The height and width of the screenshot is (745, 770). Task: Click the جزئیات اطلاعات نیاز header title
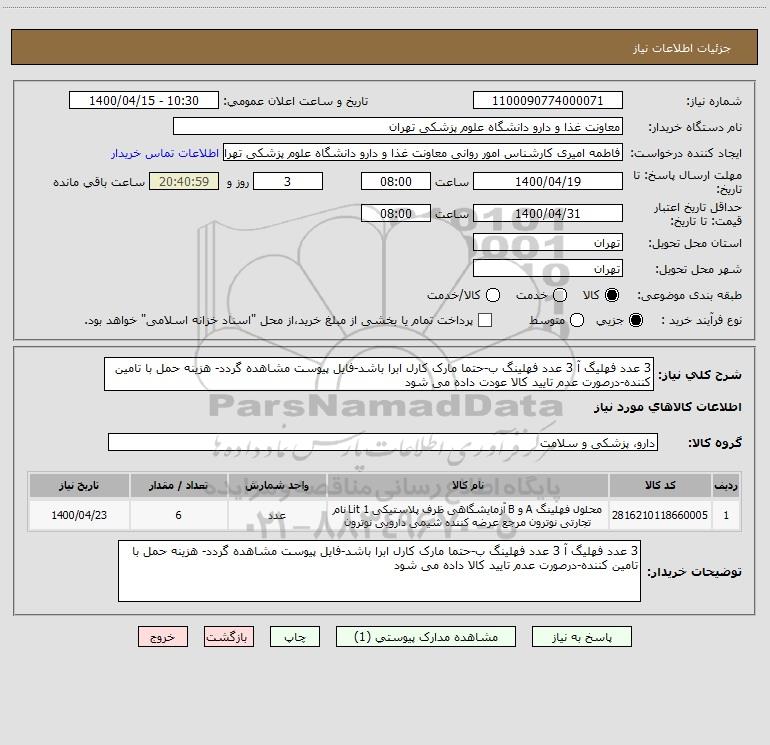coord(682,48)
